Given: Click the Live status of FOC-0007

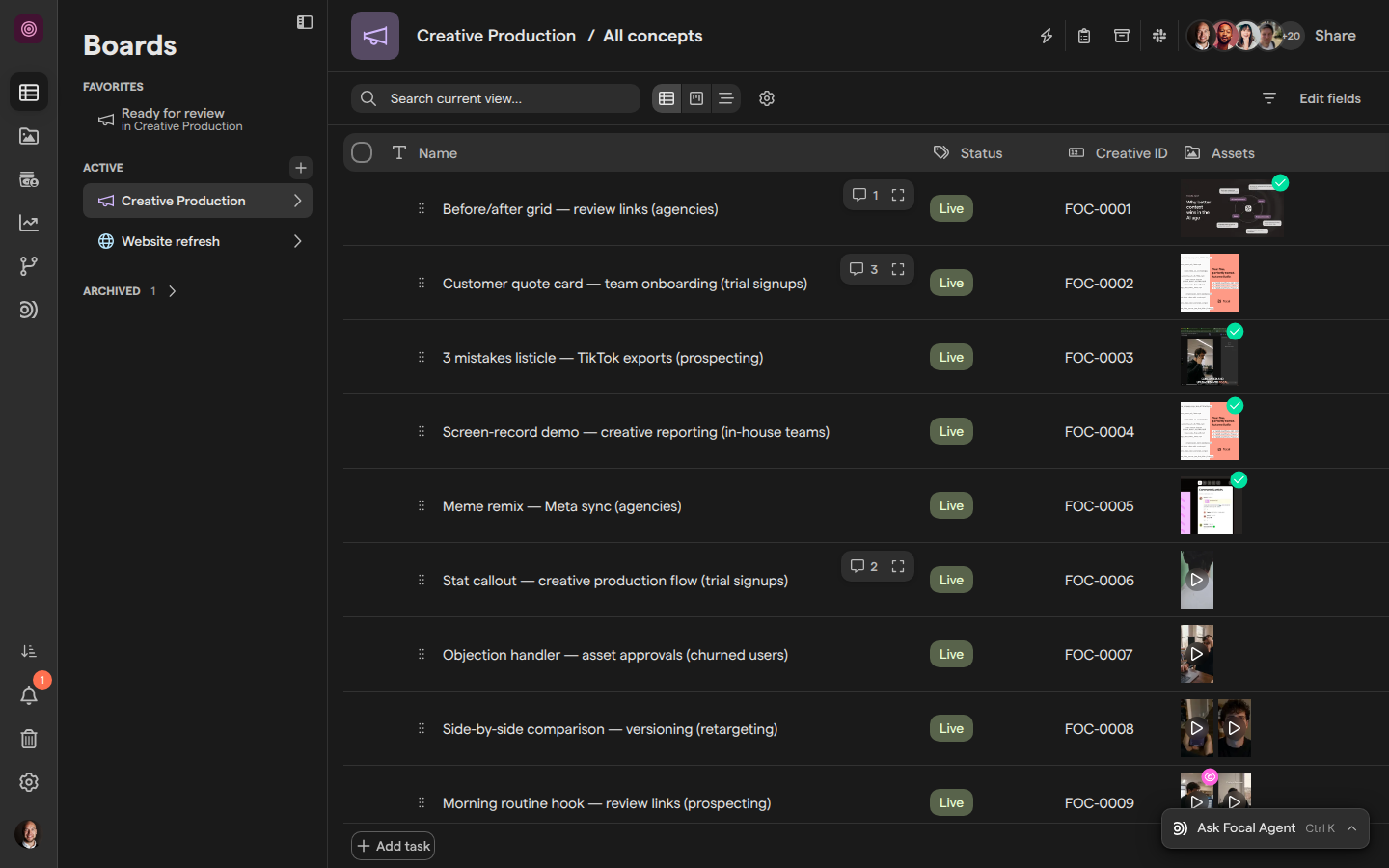Looking at the screenshot, I should coord(951,654).
